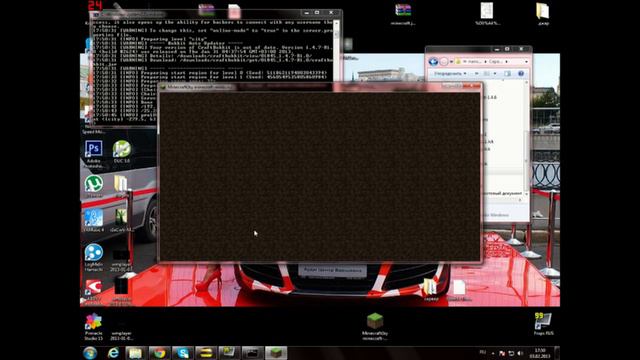Expand the address bar history dropdown in Explorer
This screenshot has height=360, width=640.
526,62
